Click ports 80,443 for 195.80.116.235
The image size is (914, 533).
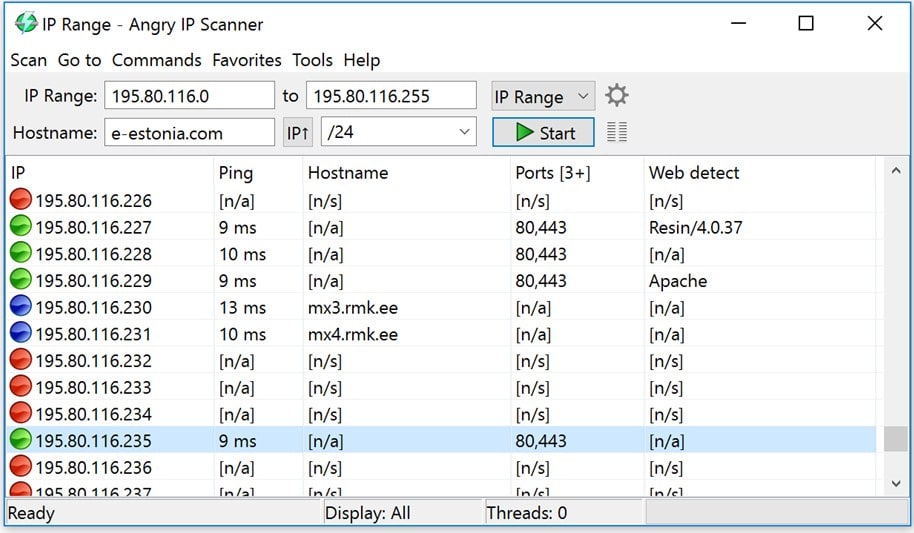540,441
